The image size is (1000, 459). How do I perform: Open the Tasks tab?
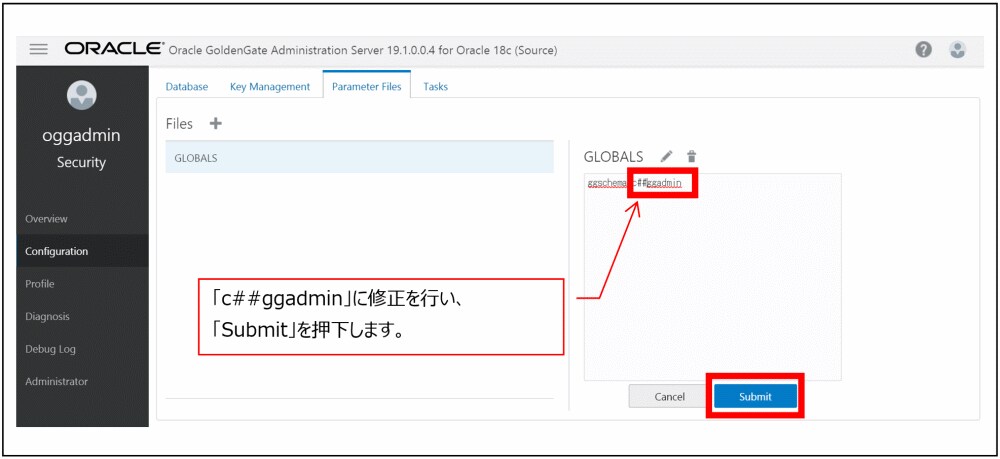pos(436,87)
